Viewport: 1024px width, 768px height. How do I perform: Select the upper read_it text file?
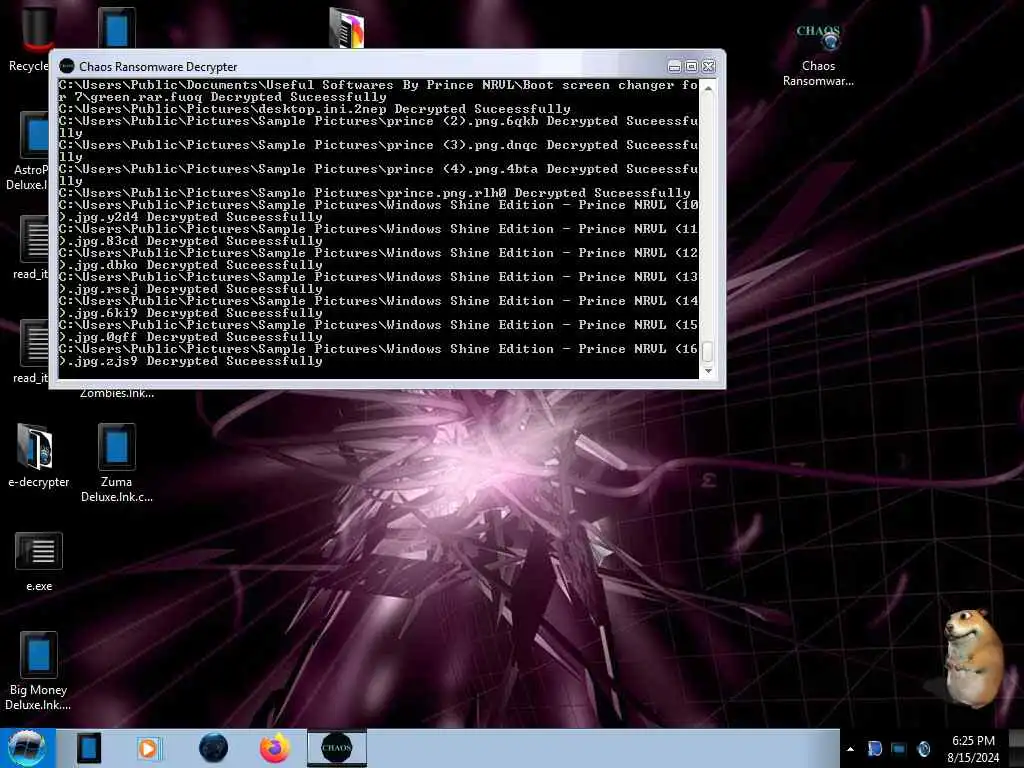pyautogui.click(x=31, y=248)
